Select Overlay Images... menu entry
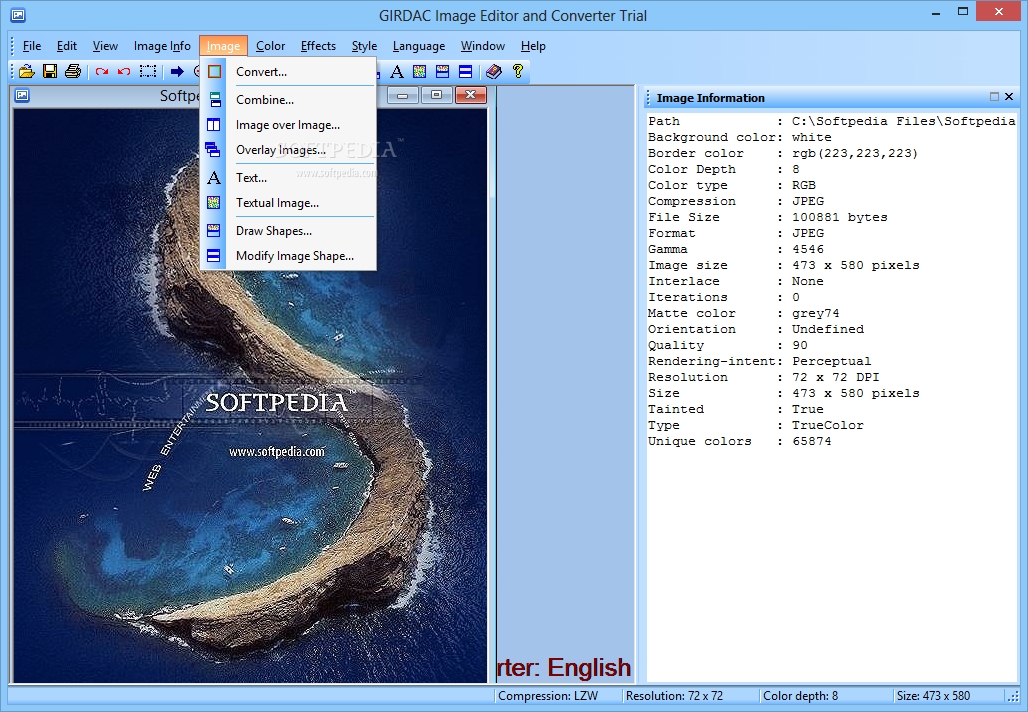1028x712 pixels. click(288, 149)
